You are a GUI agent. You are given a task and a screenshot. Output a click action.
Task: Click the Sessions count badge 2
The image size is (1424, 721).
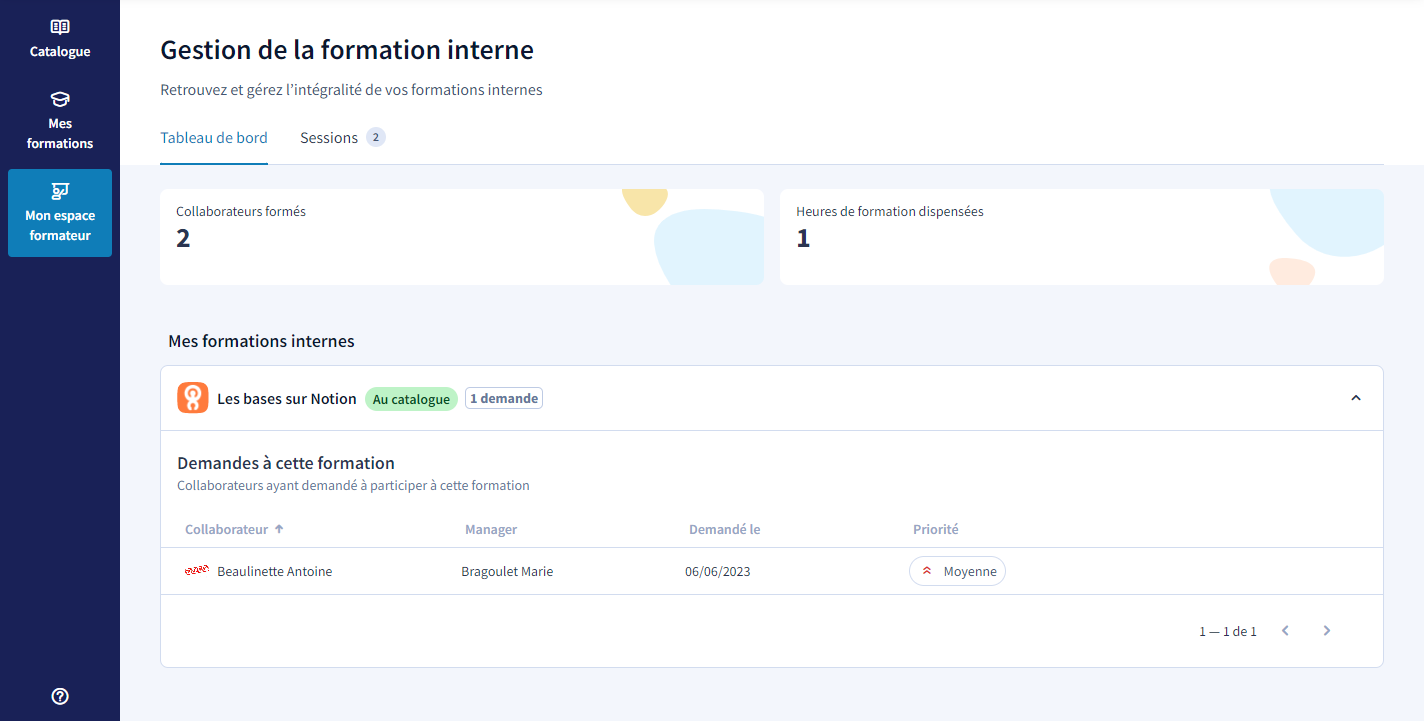376,138
